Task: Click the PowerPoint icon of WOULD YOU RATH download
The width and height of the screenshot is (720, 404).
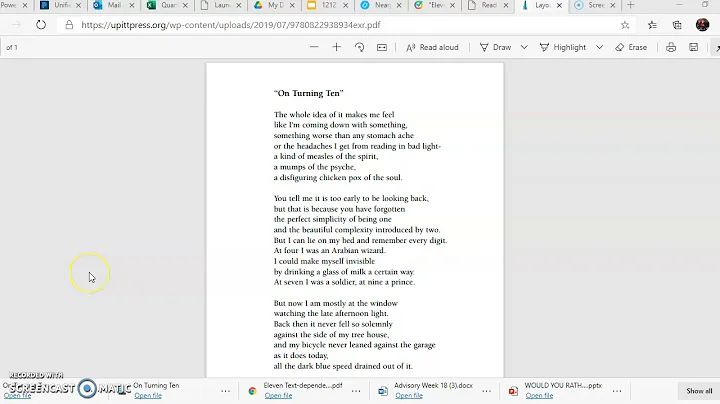Action: click(x=513, y=391)
